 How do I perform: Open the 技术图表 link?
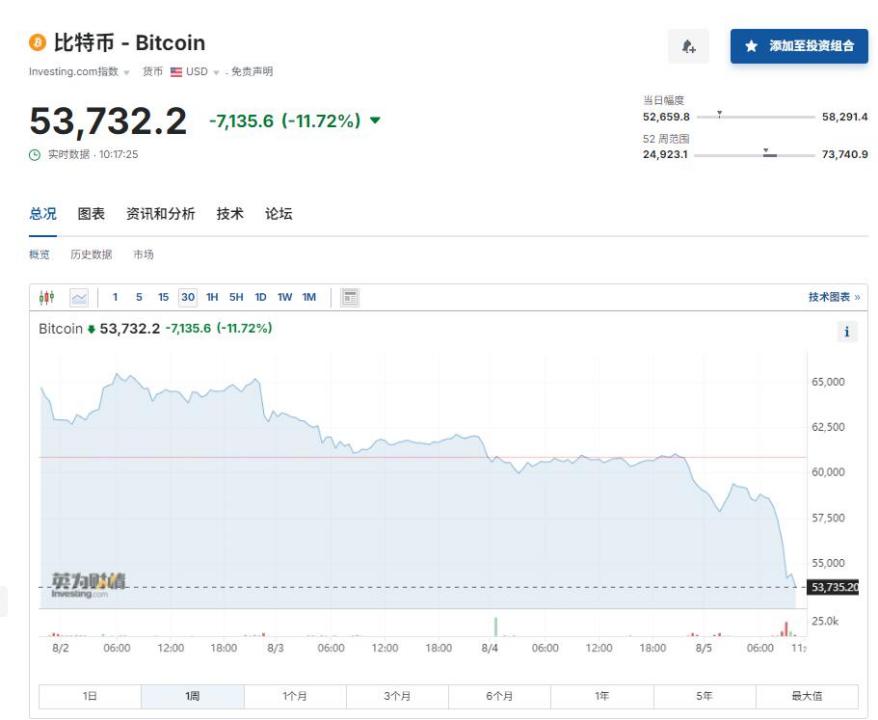834,297
